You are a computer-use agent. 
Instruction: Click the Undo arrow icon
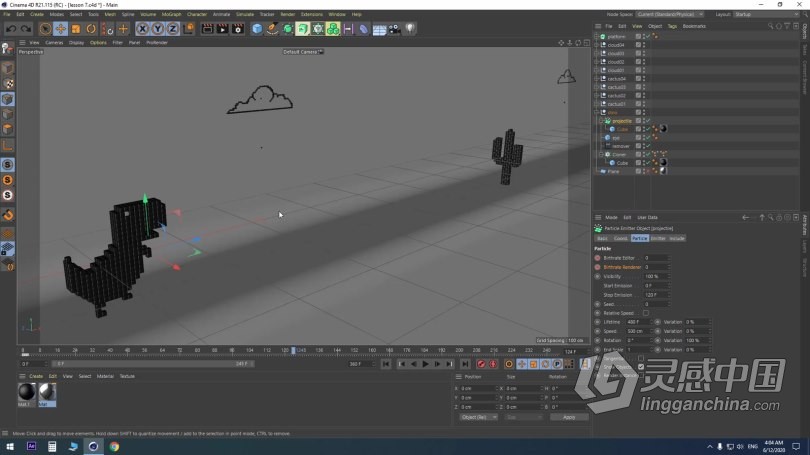(x=11, y=29)
